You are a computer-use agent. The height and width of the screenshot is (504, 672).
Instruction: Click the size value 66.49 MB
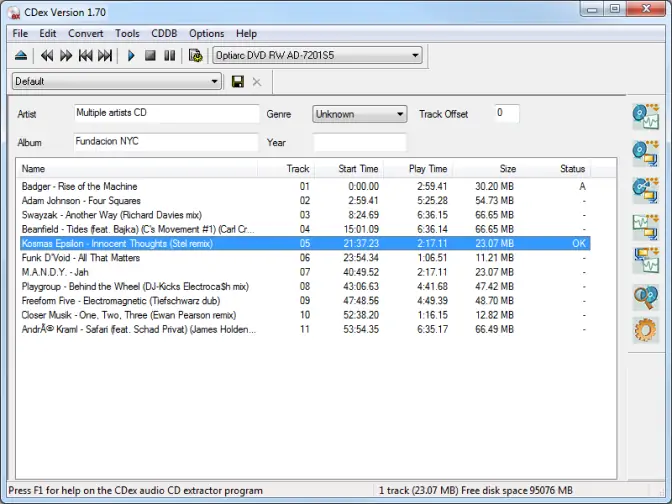[x=494, y=329]
